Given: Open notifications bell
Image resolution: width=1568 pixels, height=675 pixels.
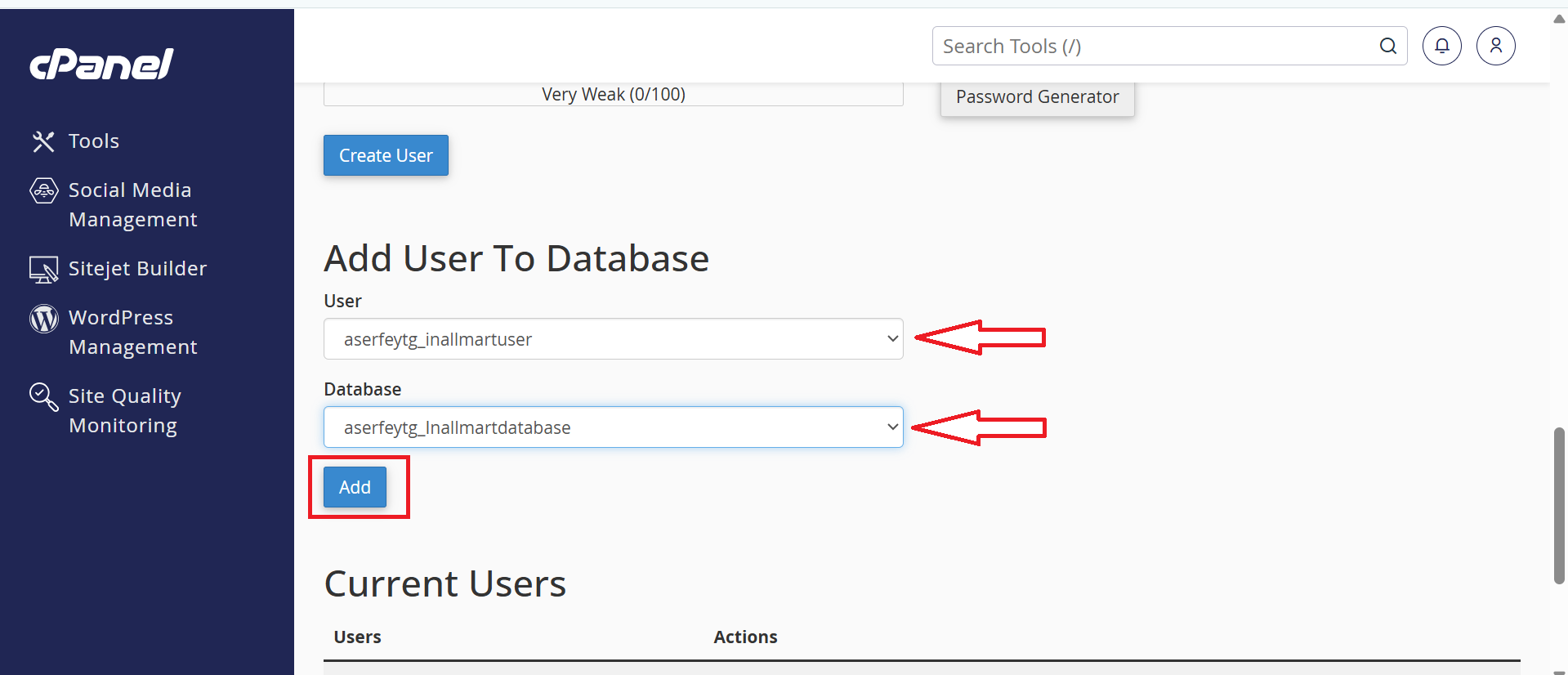Looking at the screenshot, I should pos(1442,46).
